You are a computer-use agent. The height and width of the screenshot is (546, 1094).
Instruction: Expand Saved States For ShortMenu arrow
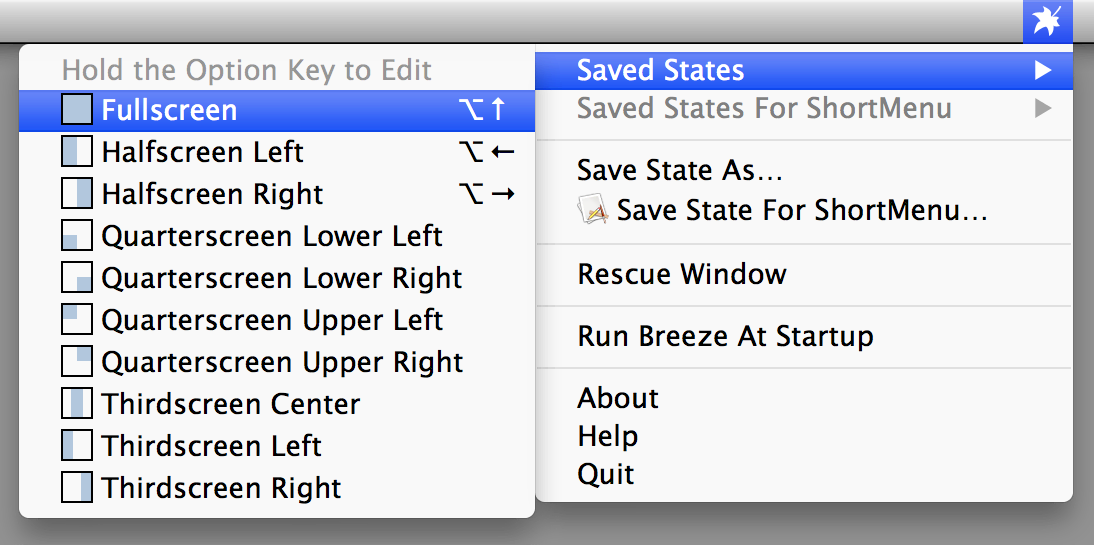1043,108
